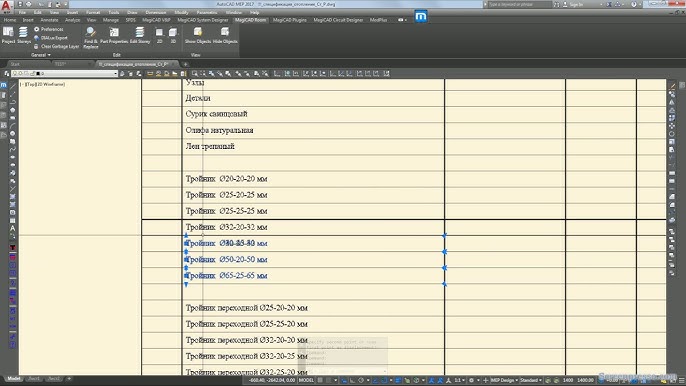The height and width of the screenshot is (386, 686).
Task: Select text 'Тройник Ø25-20-25 мм'
Action: 226,195
